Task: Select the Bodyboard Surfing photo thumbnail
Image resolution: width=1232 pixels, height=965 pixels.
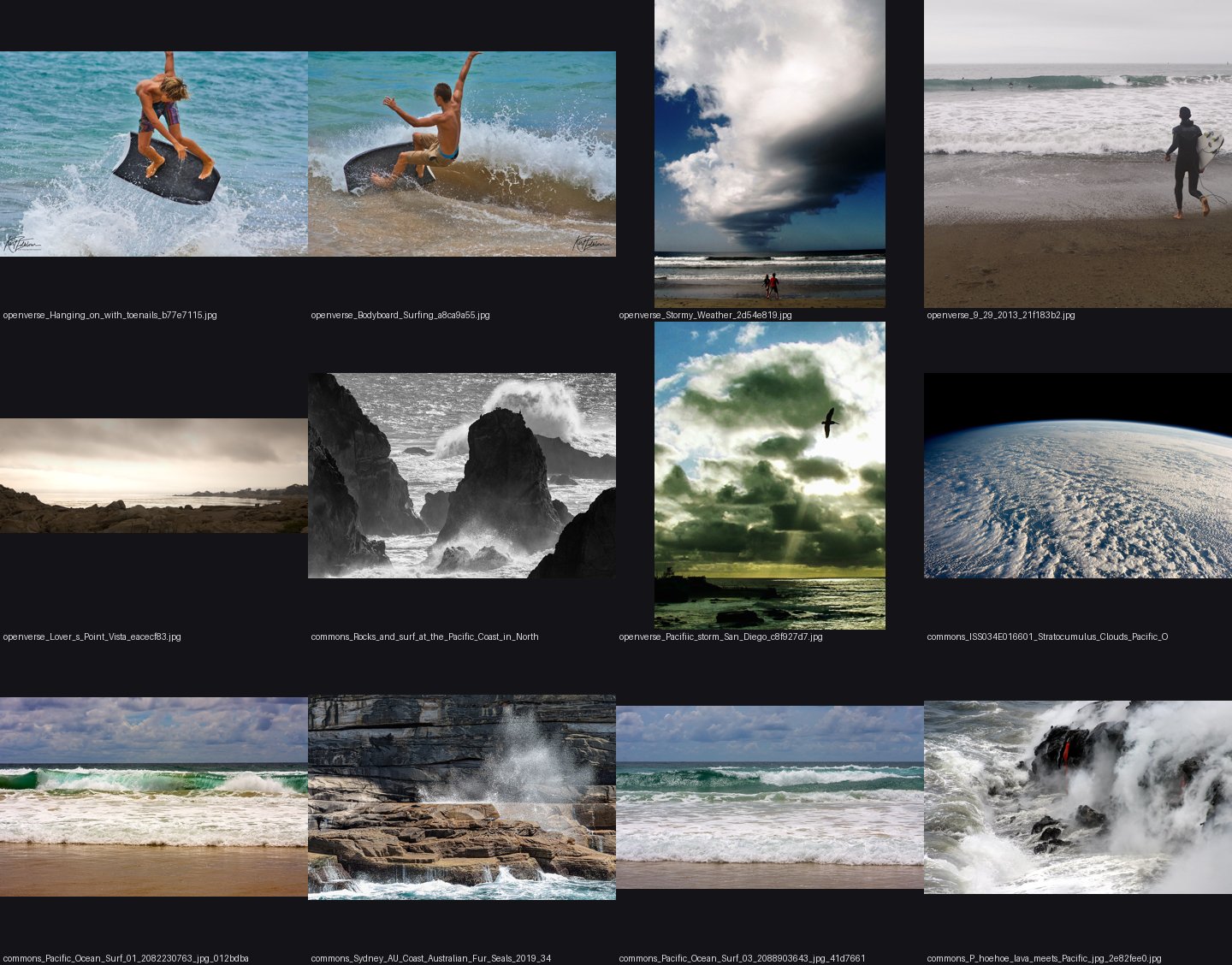Action: (462, 154)
